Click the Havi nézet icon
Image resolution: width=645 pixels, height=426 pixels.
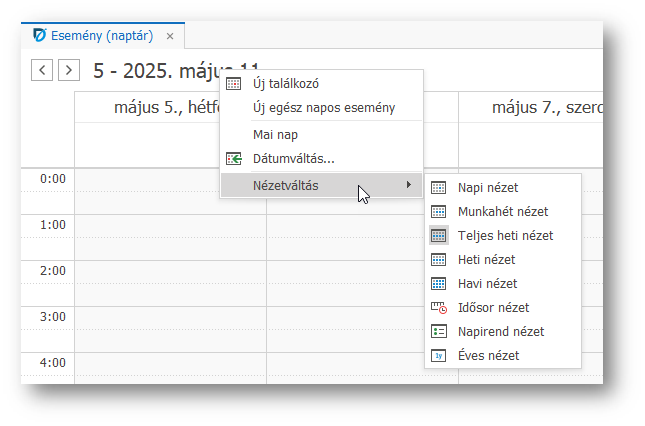[x=438, y=283]
